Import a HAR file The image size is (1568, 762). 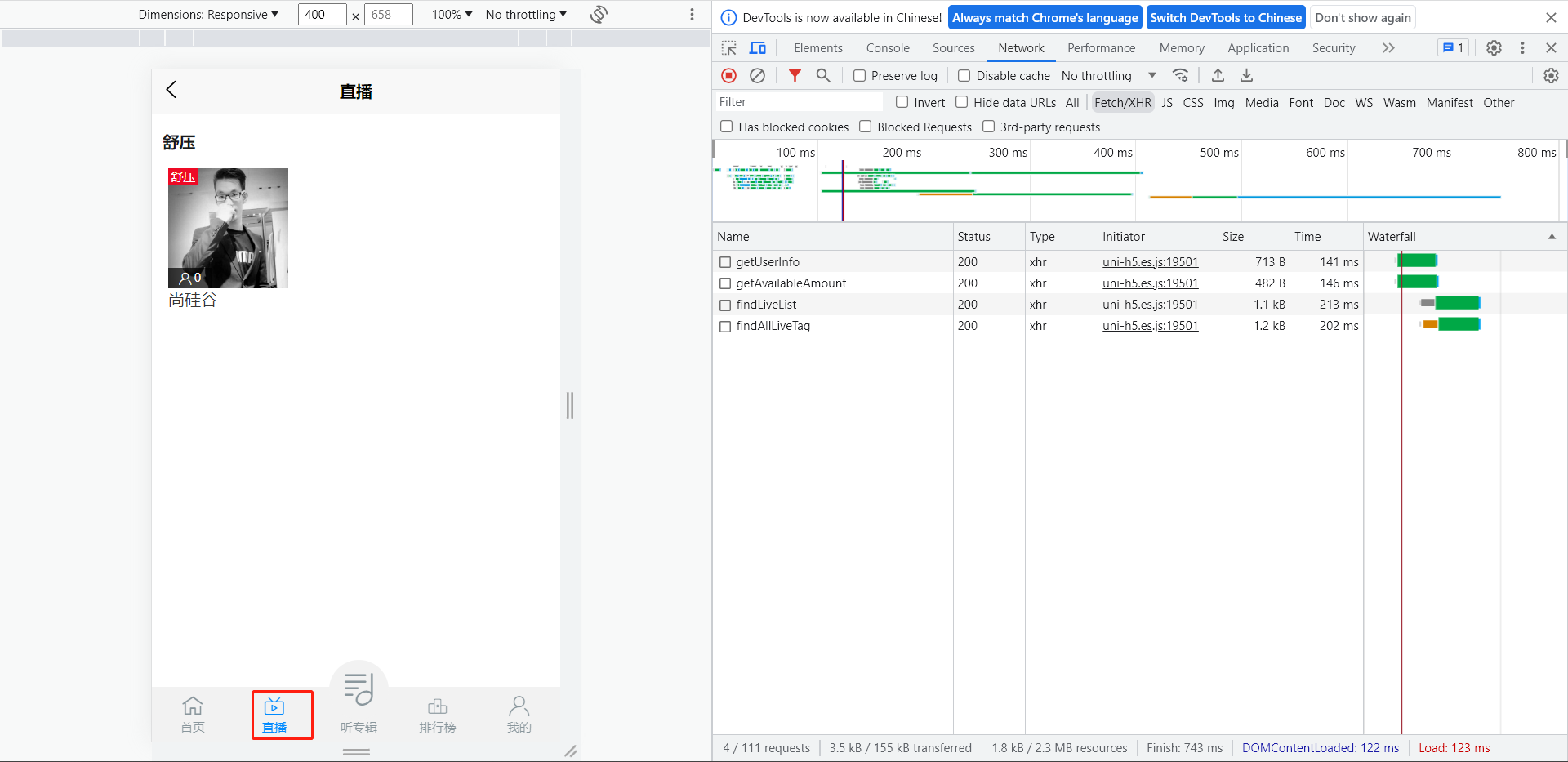1218,75
